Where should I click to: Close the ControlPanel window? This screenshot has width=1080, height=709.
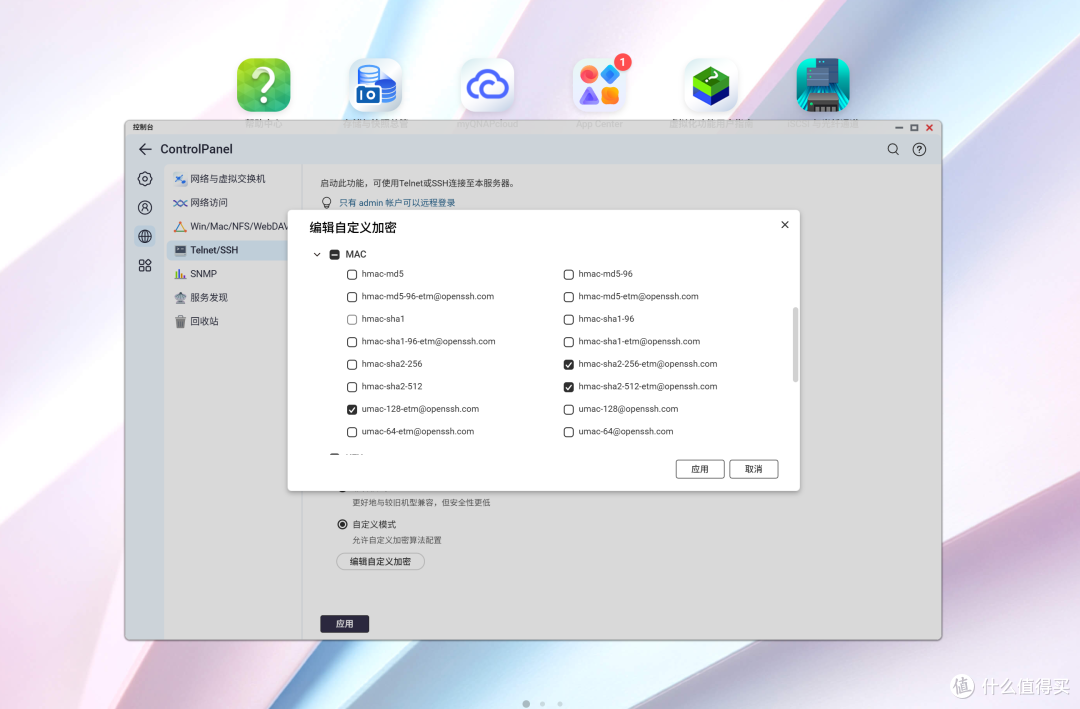[929, 127]
